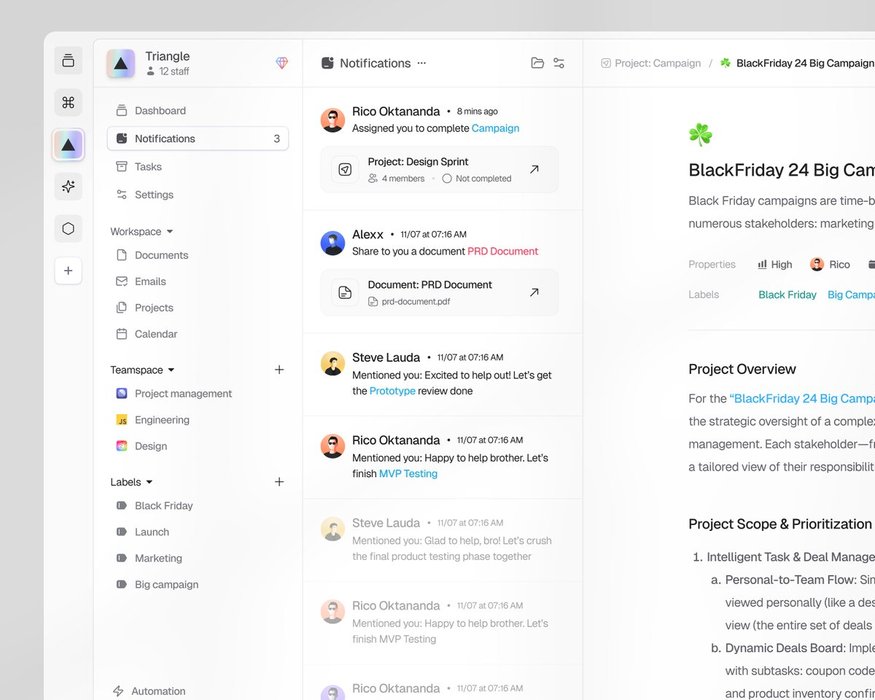
Task: Click the Project Scope & Prioritization heading
Action: coord(780,524)
